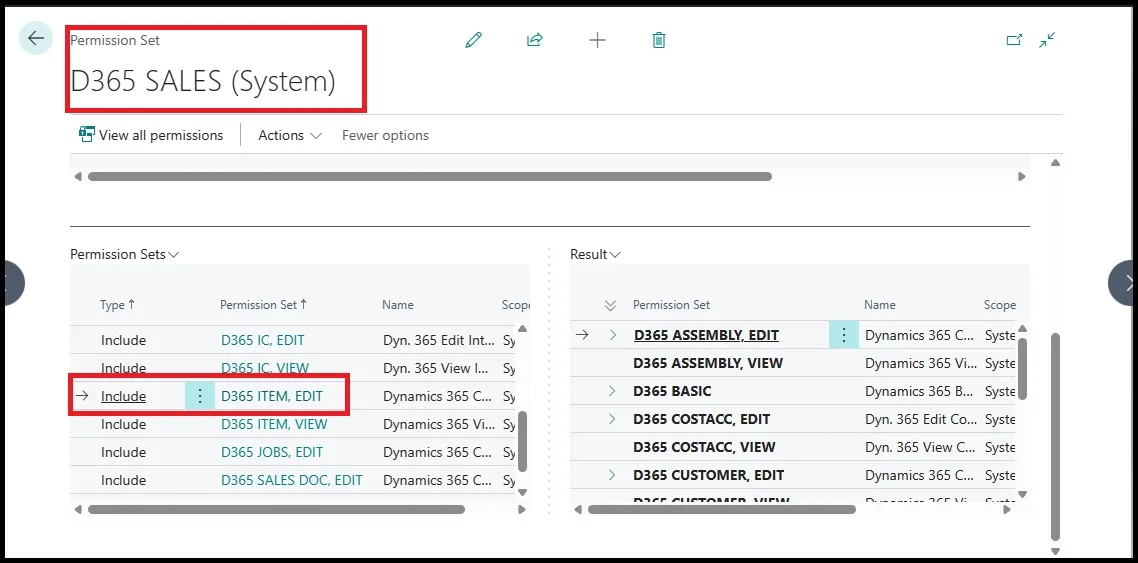Open D365 ITEM, EDIT link

coord(271,396)
